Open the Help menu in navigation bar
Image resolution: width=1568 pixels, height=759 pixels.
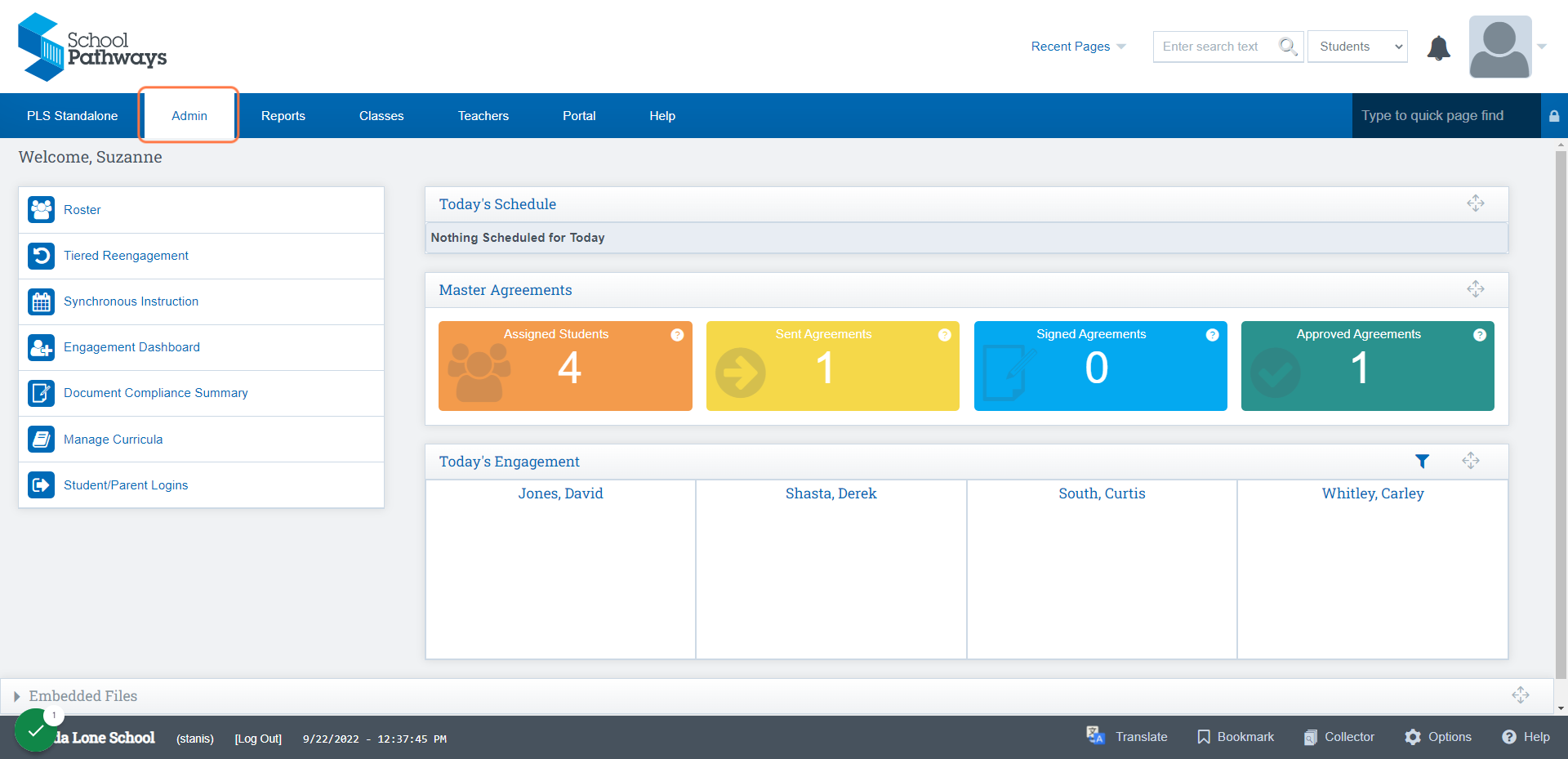click(x=662, y=116)
